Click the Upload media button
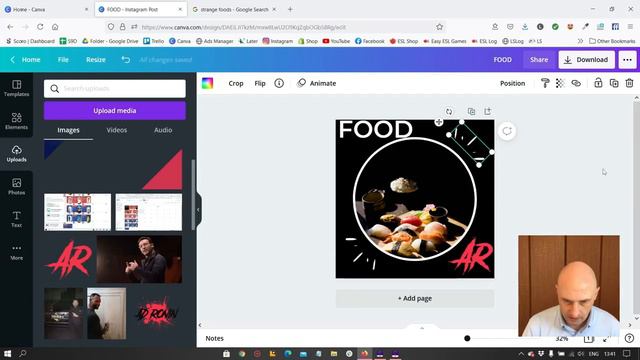The width and height of the screenshot is (640, 360). click(x=115, y=111)
